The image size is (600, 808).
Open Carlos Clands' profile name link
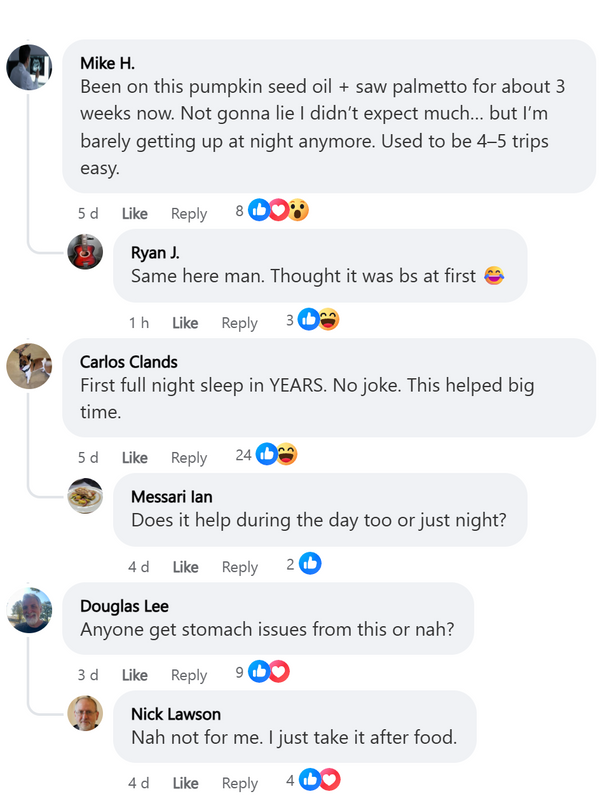[x=128, y=361]
